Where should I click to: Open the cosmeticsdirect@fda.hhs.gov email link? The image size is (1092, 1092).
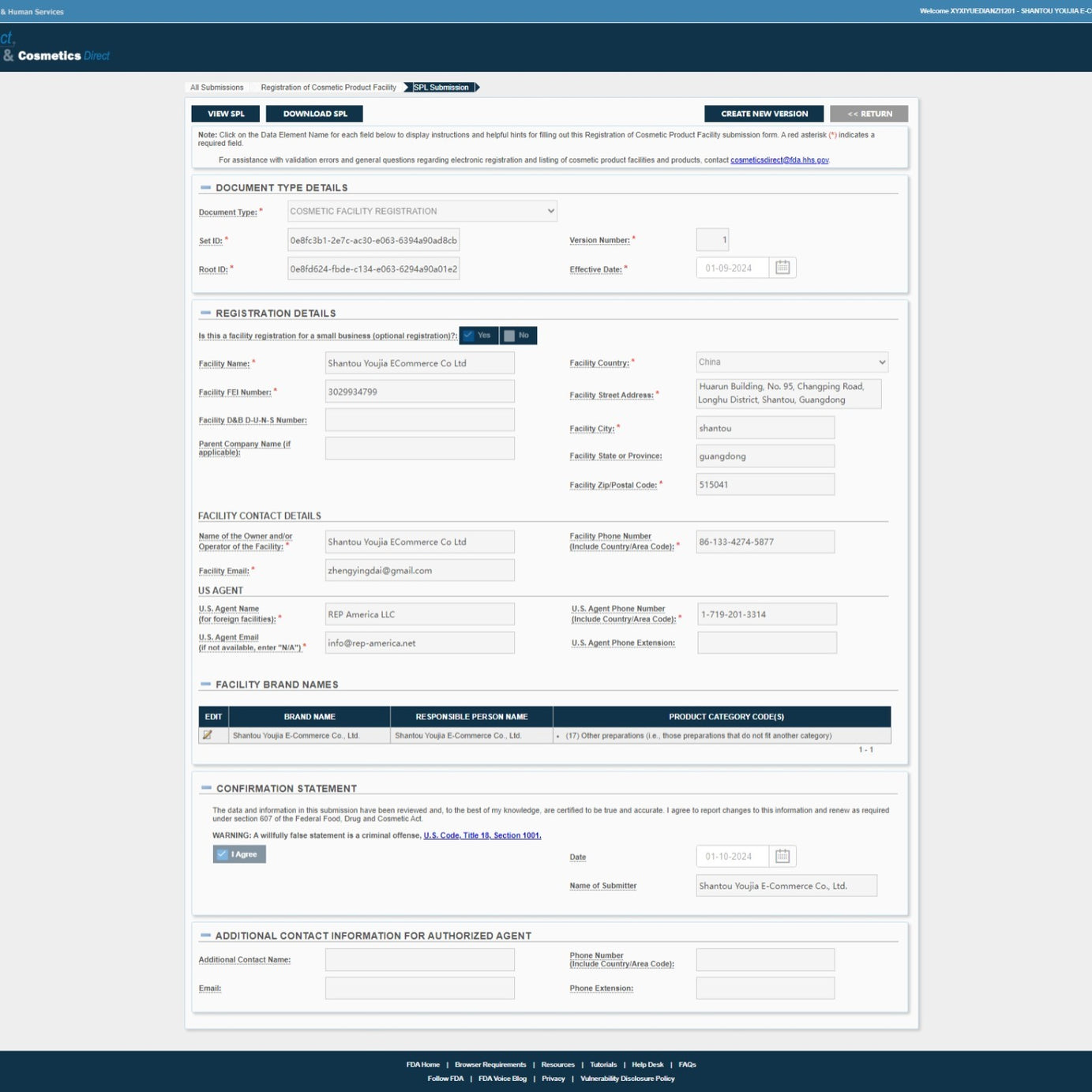(779, 160)
